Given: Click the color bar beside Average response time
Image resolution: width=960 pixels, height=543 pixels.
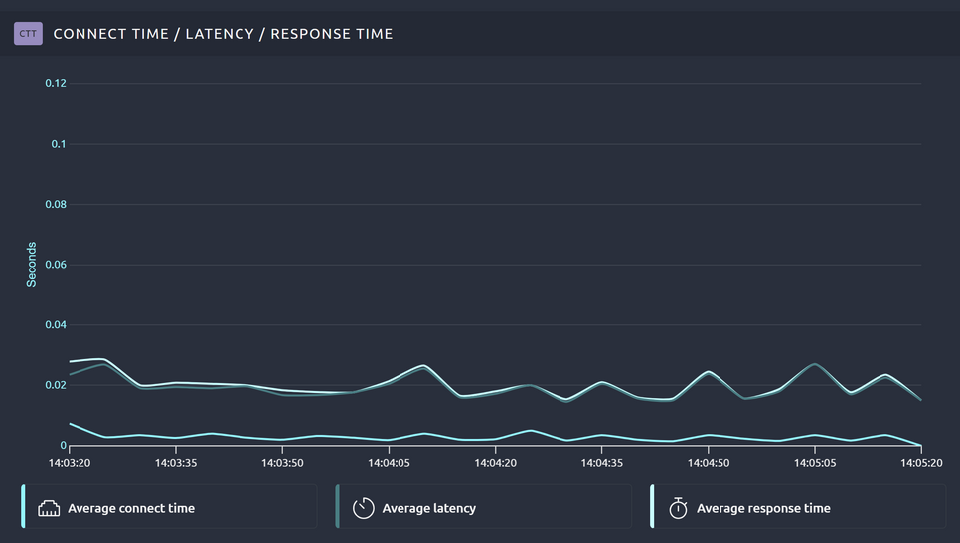Looking at the screenshot, I should [652, 506].
